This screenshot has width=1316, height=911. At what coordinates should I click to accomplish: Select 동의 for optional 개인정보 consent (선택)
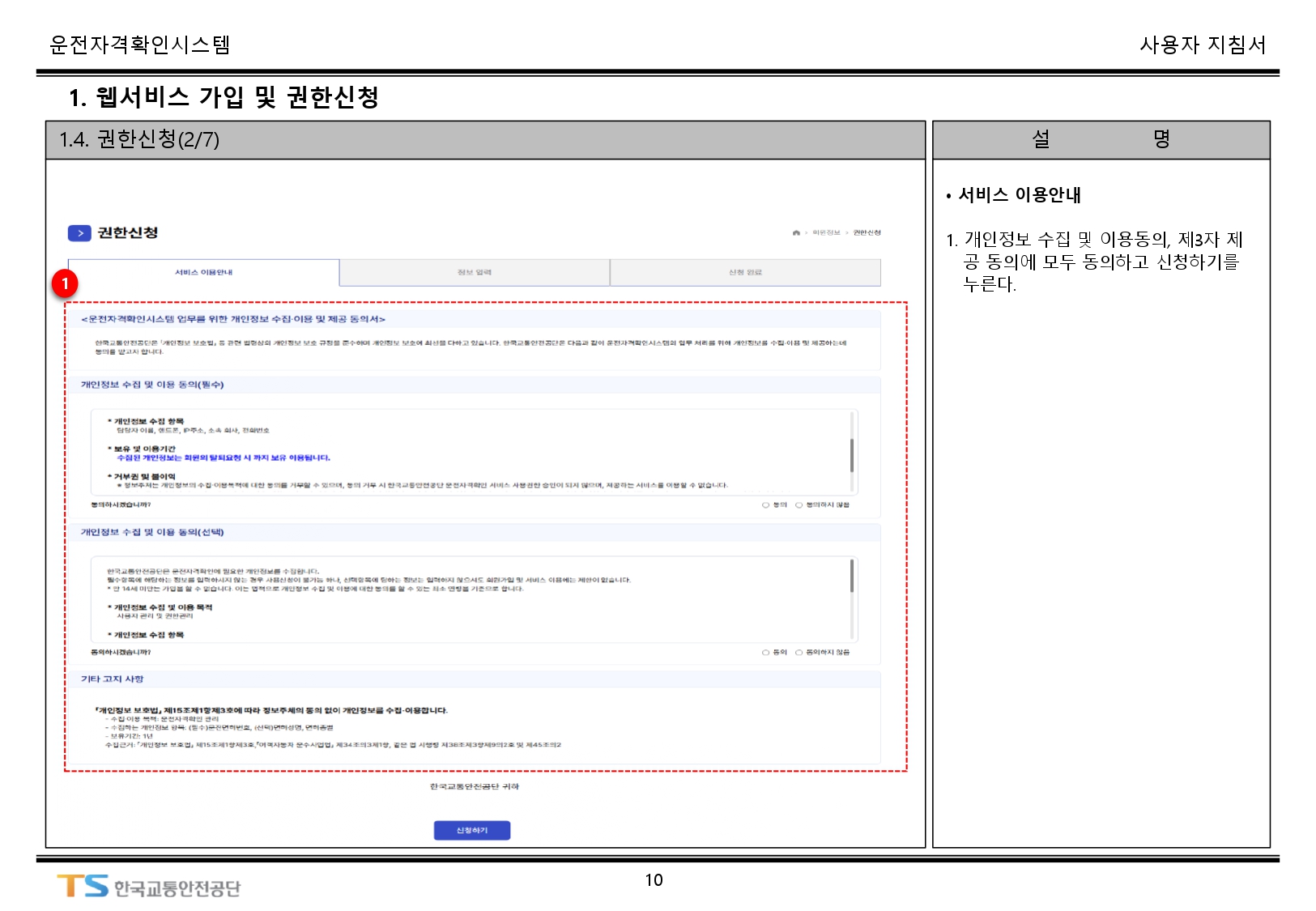click(x=766, y=653)
